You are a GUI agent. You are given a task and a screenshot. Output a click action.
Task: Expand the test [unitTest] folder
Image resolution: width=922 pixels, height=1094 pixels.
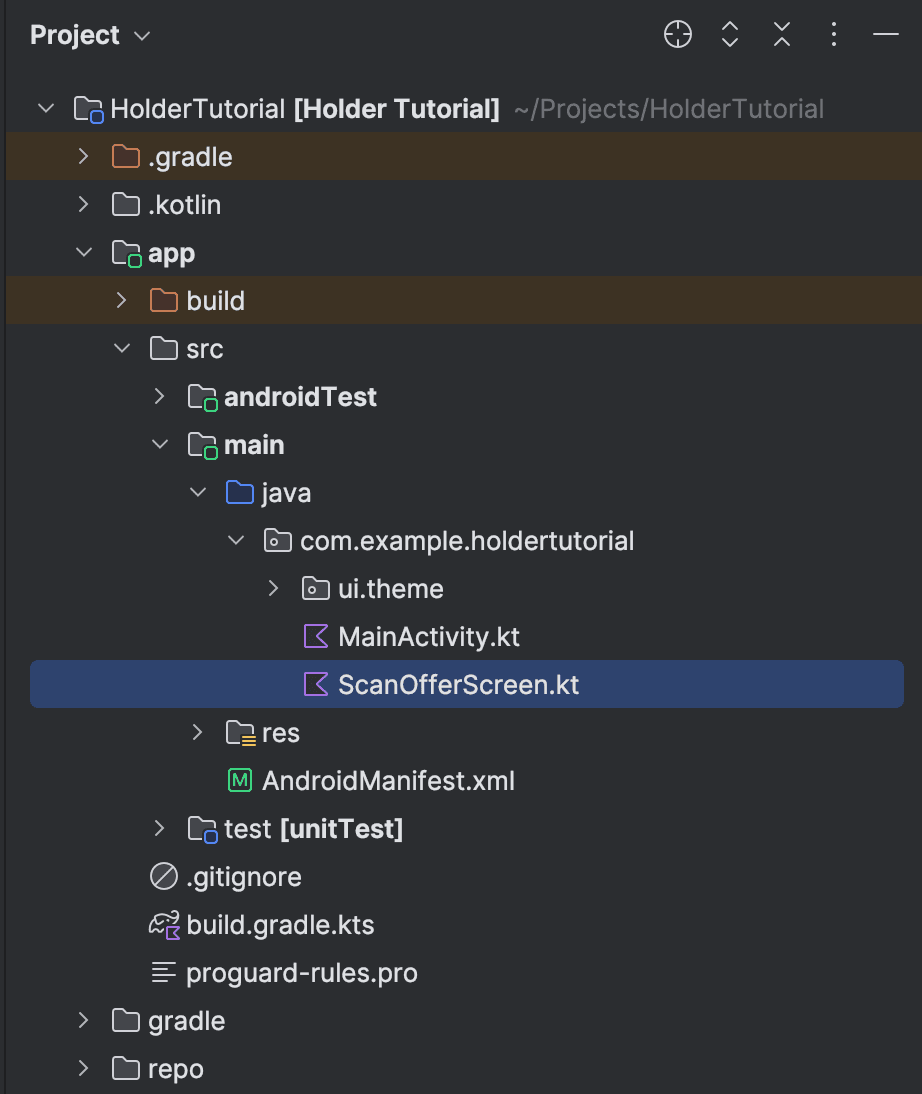click(x=160, y=829)
